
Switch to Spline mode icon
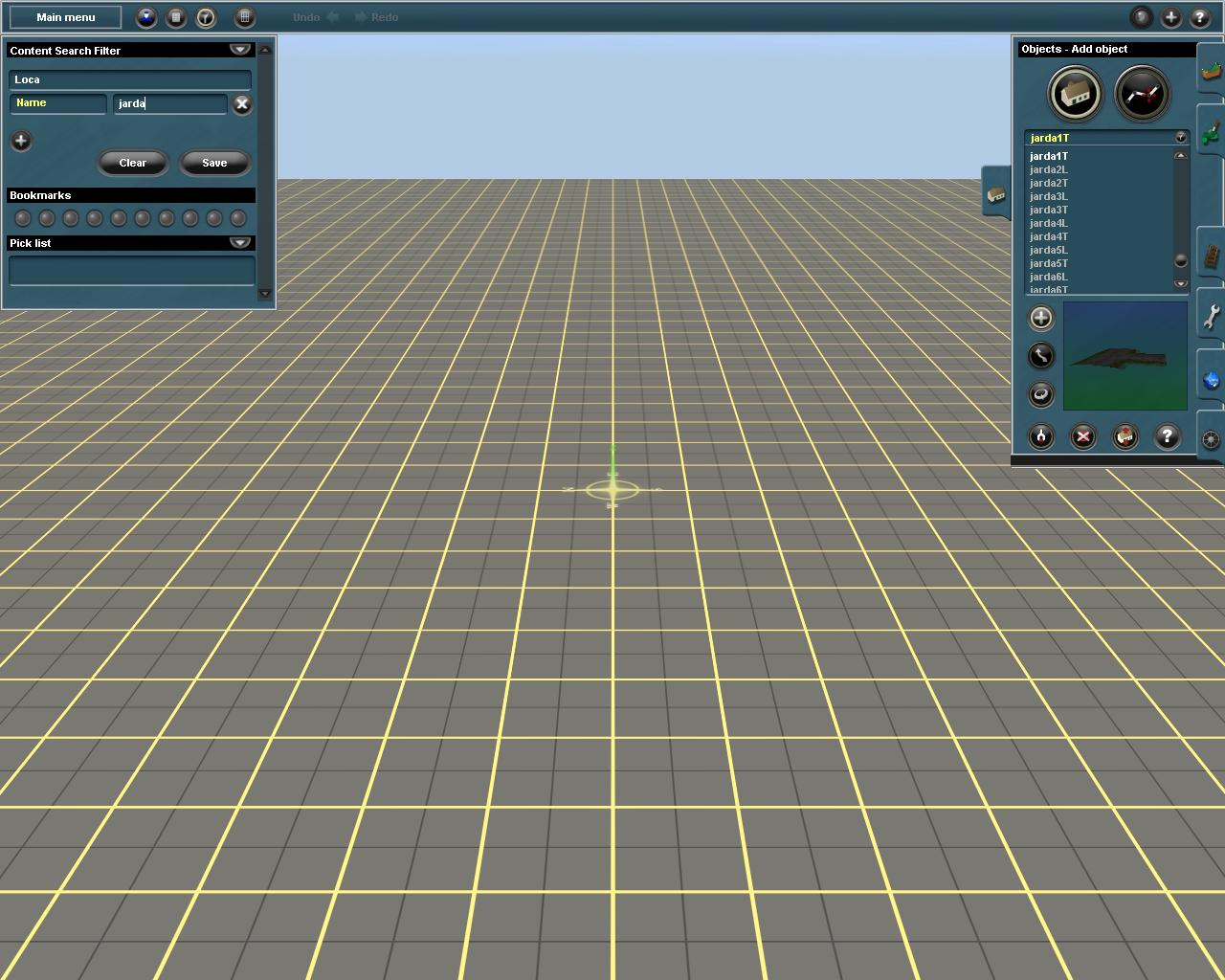click(1142, 94)
